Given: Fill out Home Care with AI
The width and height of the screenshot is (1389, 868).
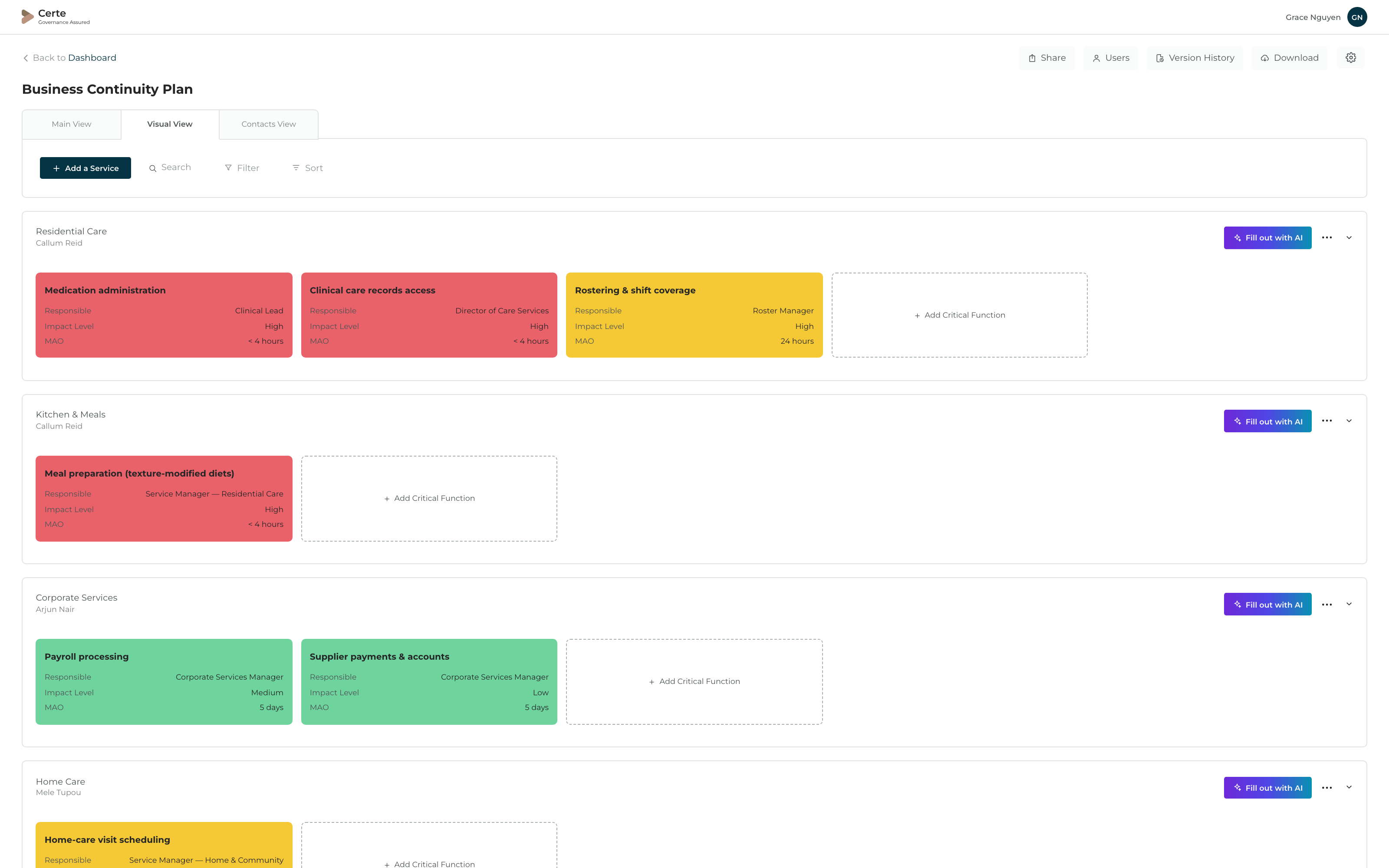Looking at the screenshot, I should (1267, 788).
